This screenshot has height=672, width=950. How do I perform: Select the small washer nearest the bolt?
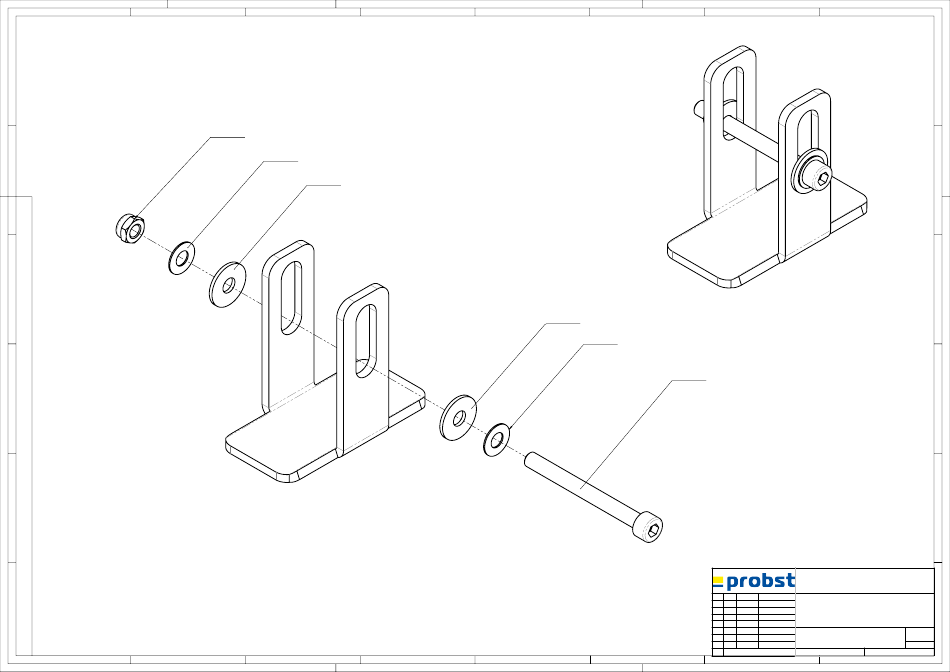(x=497, y=440)
